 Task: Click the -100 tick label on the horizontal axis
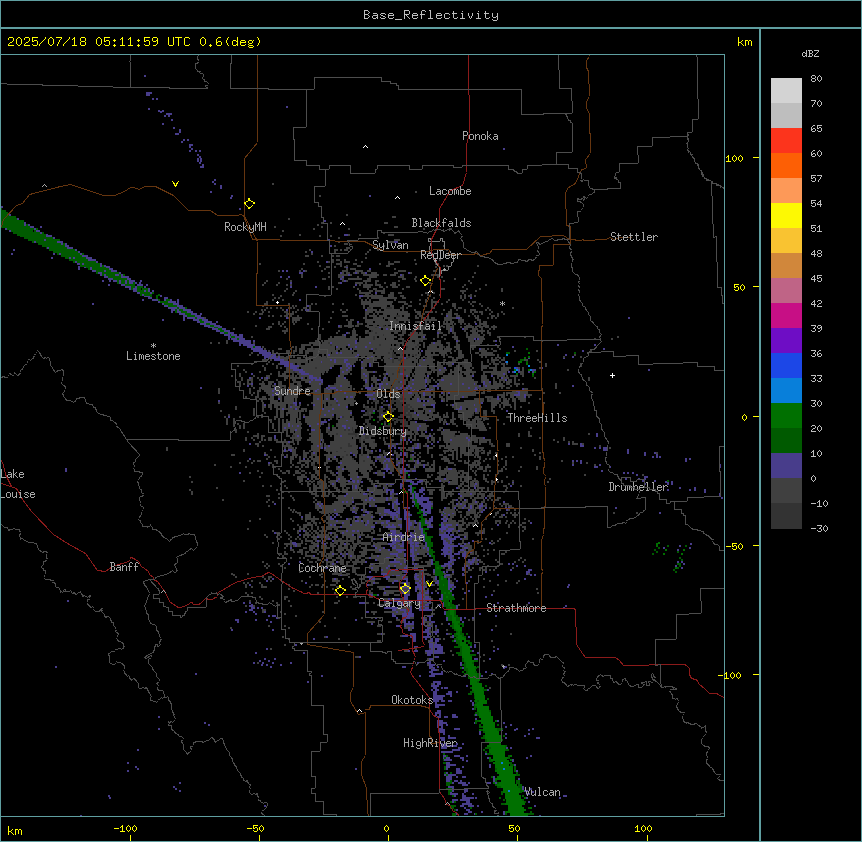[x=125, y=828]
